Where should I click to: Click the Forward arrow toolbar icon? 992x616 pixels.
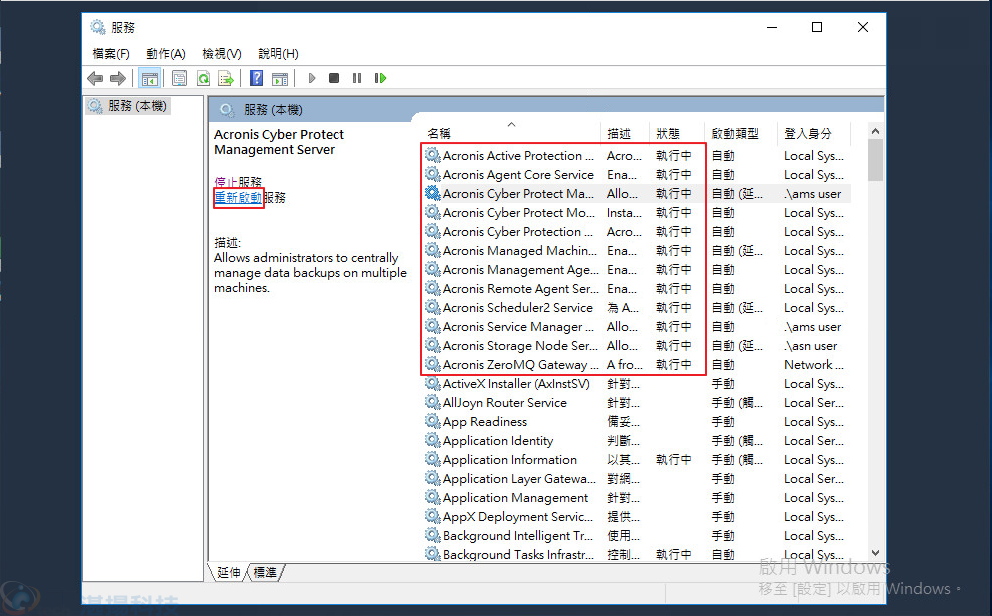tap(118, 78)
